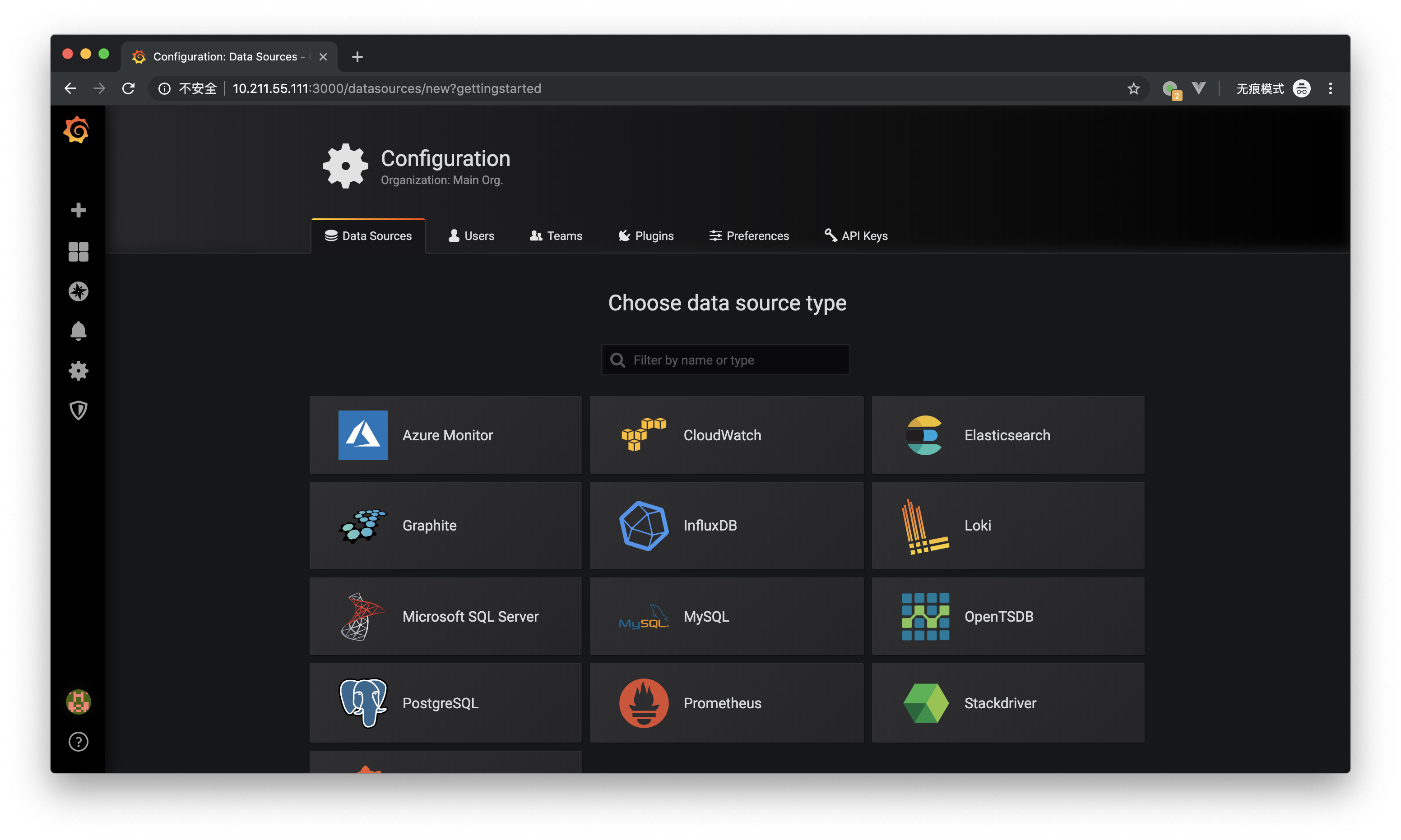Select Loki data source
The height and width of the screenshot is (840, 1401).
point(1008,525)
